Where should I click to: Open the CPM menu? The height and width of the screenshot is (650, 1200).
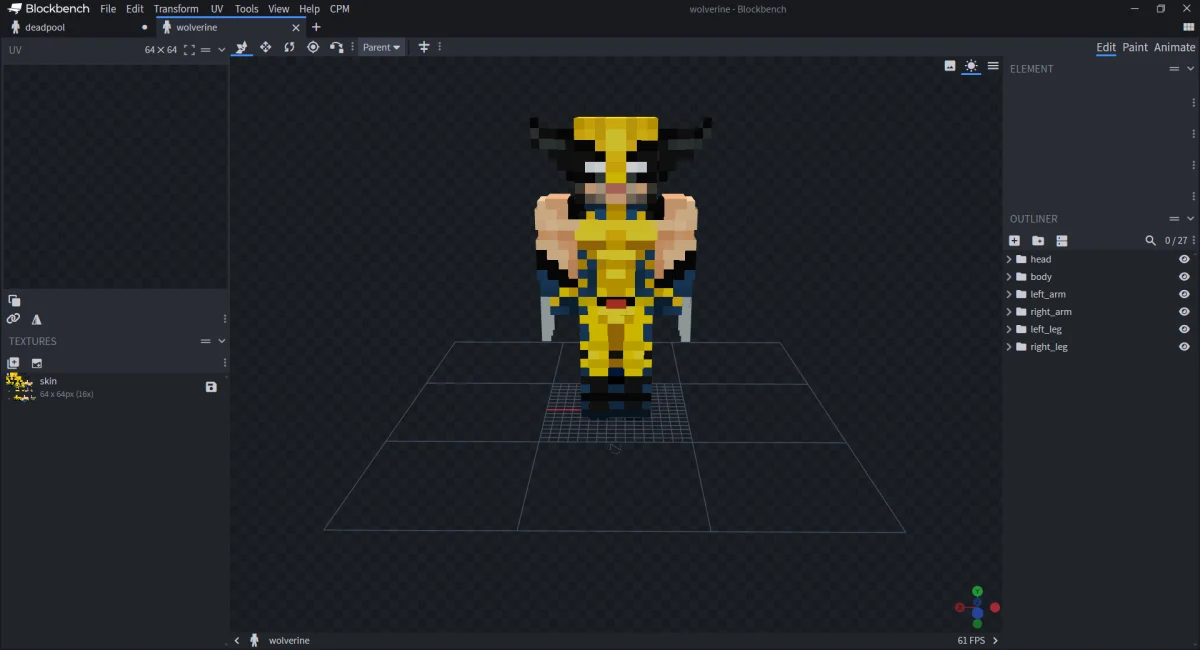click(x=340, y=8)
